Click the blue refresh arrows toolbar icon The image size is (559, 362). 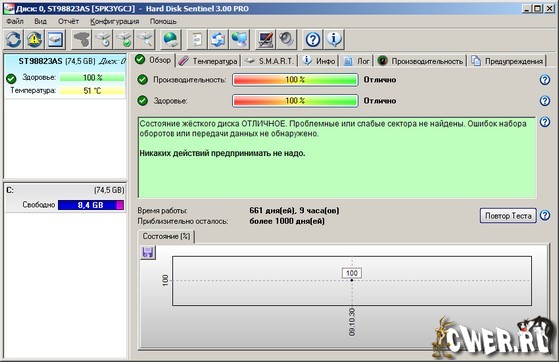(x=14, y=39)
